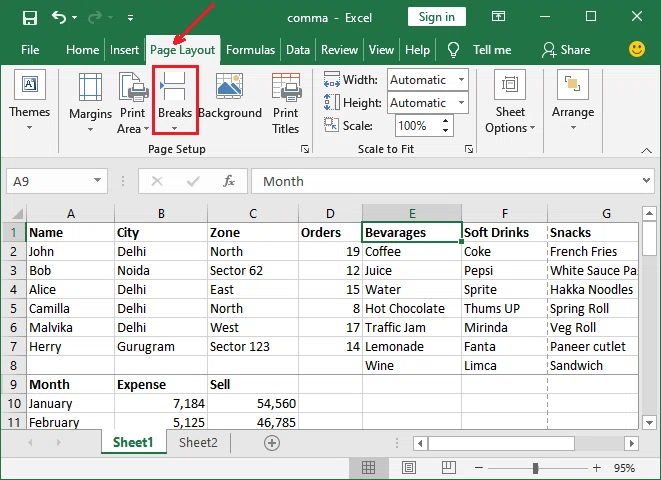The image size is (661, 480).
Task: Open the Arrange menu
Action: [573, 100]
